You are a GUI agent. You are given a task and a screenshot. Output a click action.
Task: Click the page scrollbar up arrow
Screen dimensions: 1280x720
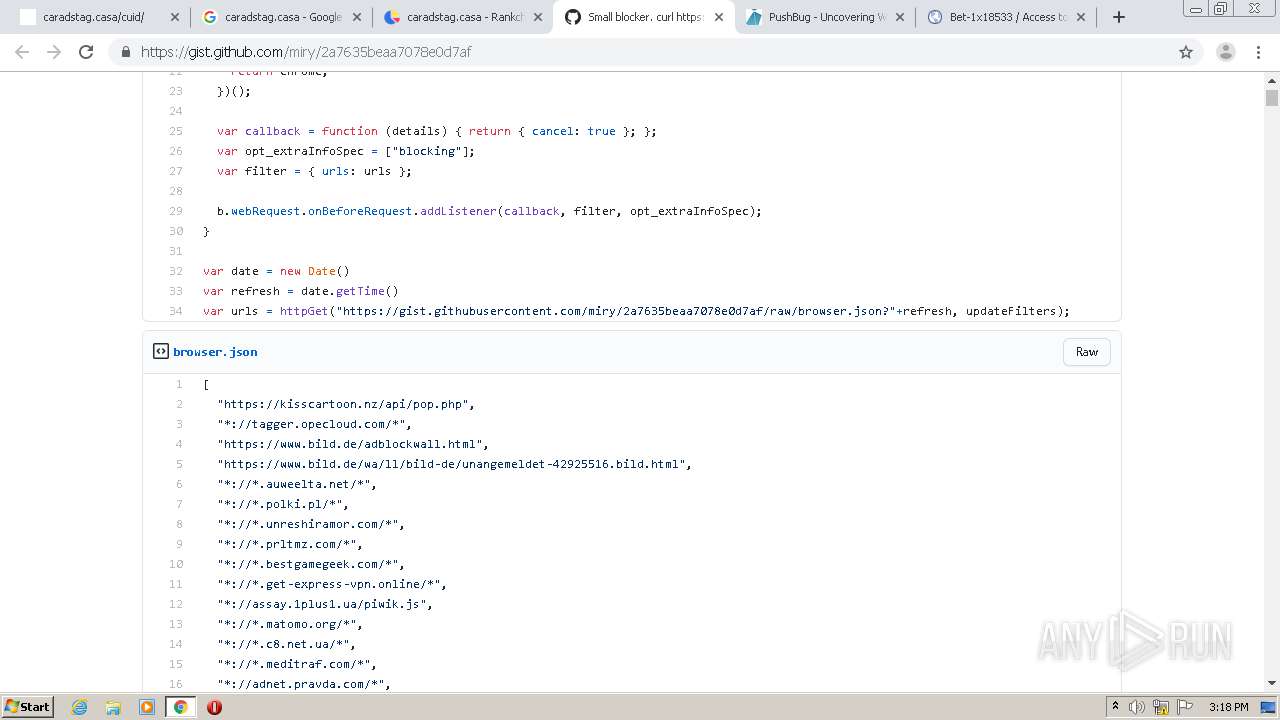tap(1272, 82)
